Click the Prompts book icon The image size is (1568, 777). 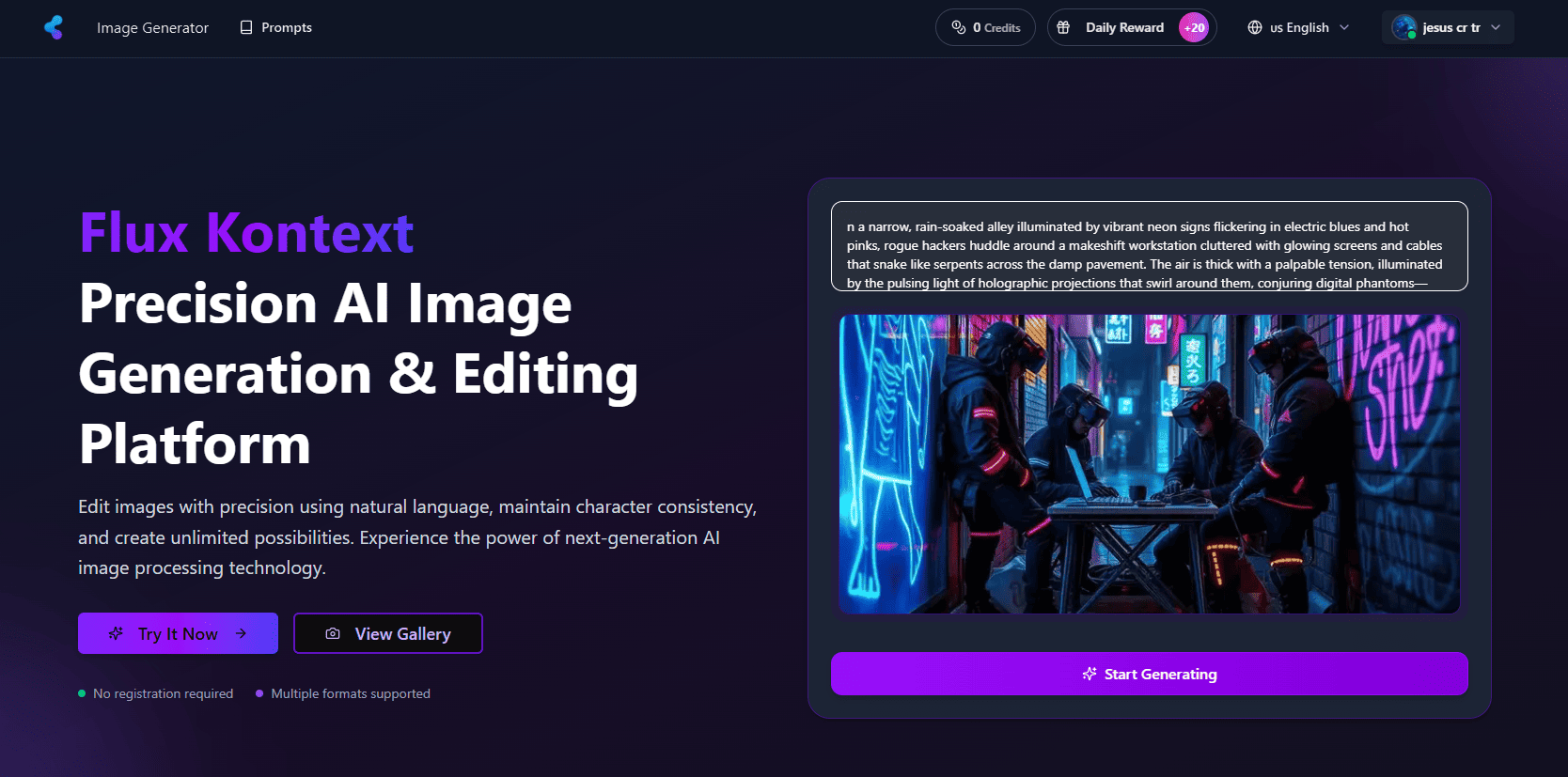(x=246, y=27)
